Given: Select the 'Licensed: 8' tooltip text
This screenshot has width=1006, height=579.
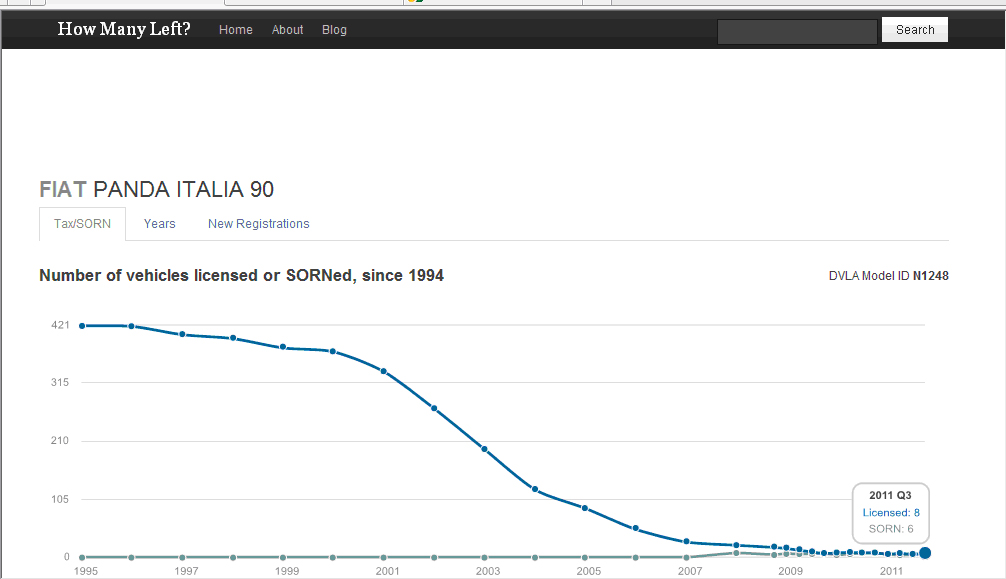Looking at the screenshot, I should pos(891,512).
